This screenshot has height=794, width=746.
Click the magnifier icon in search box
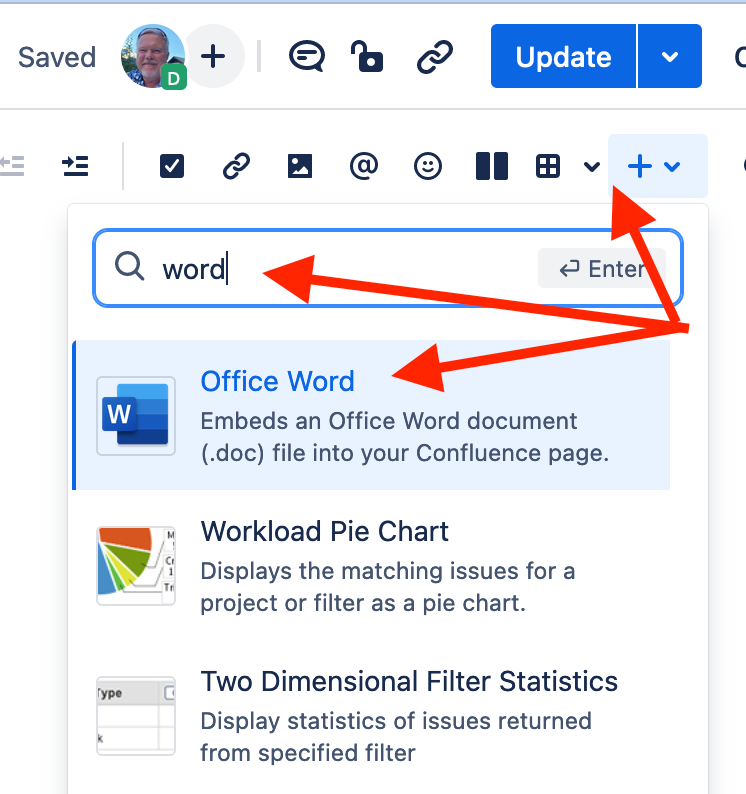pyautogui.click(x=129, y=266)
